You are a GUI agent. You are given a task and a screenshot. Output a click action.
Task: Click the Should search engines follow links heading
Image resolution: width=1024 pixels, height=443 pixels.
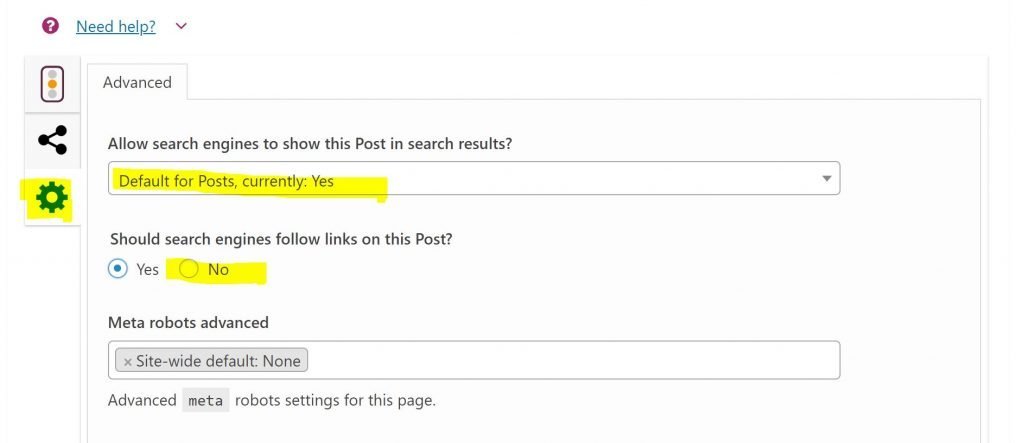point(281,239)
